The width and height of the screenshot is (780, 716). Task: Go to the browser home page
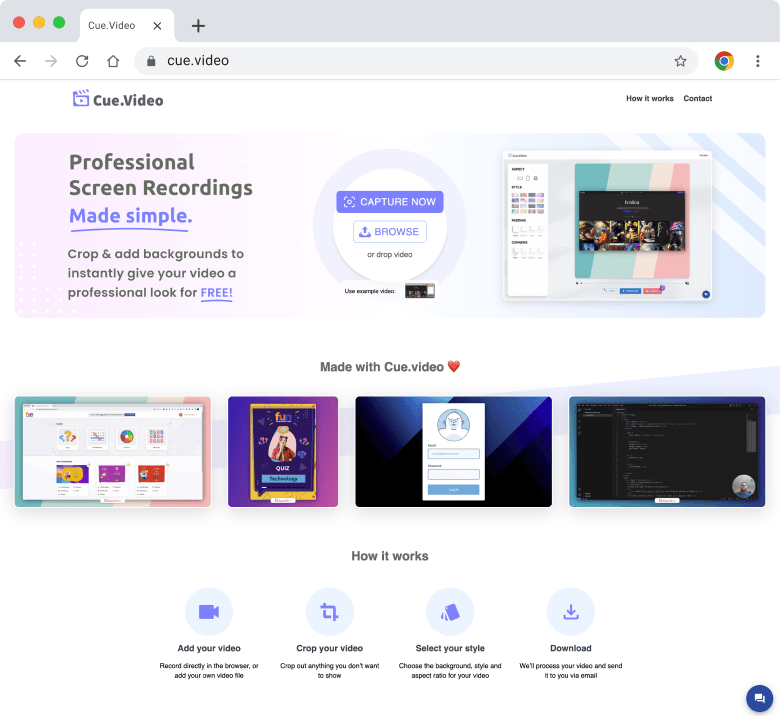click(113, 61)
